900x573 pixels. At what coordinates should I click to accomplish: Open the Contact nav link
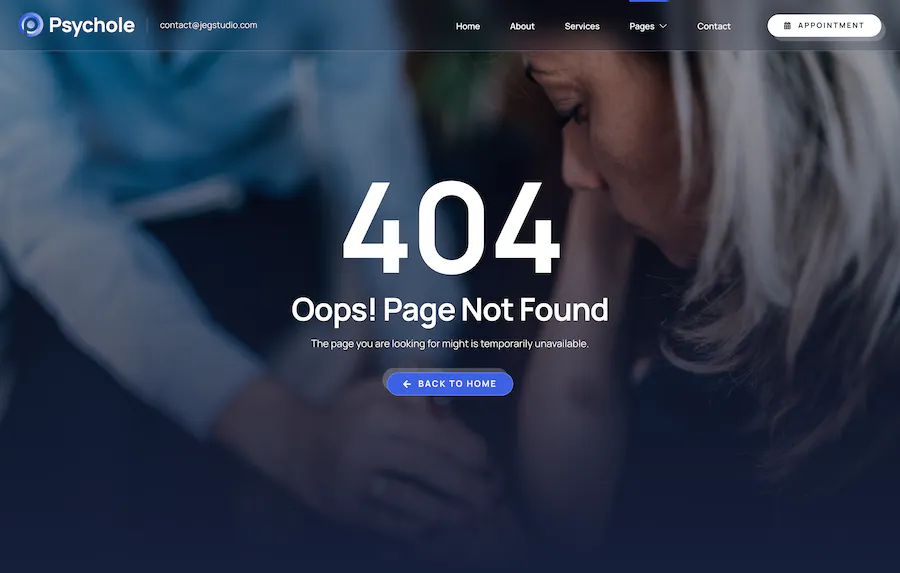pyautogui.click(x=713, y=26)
